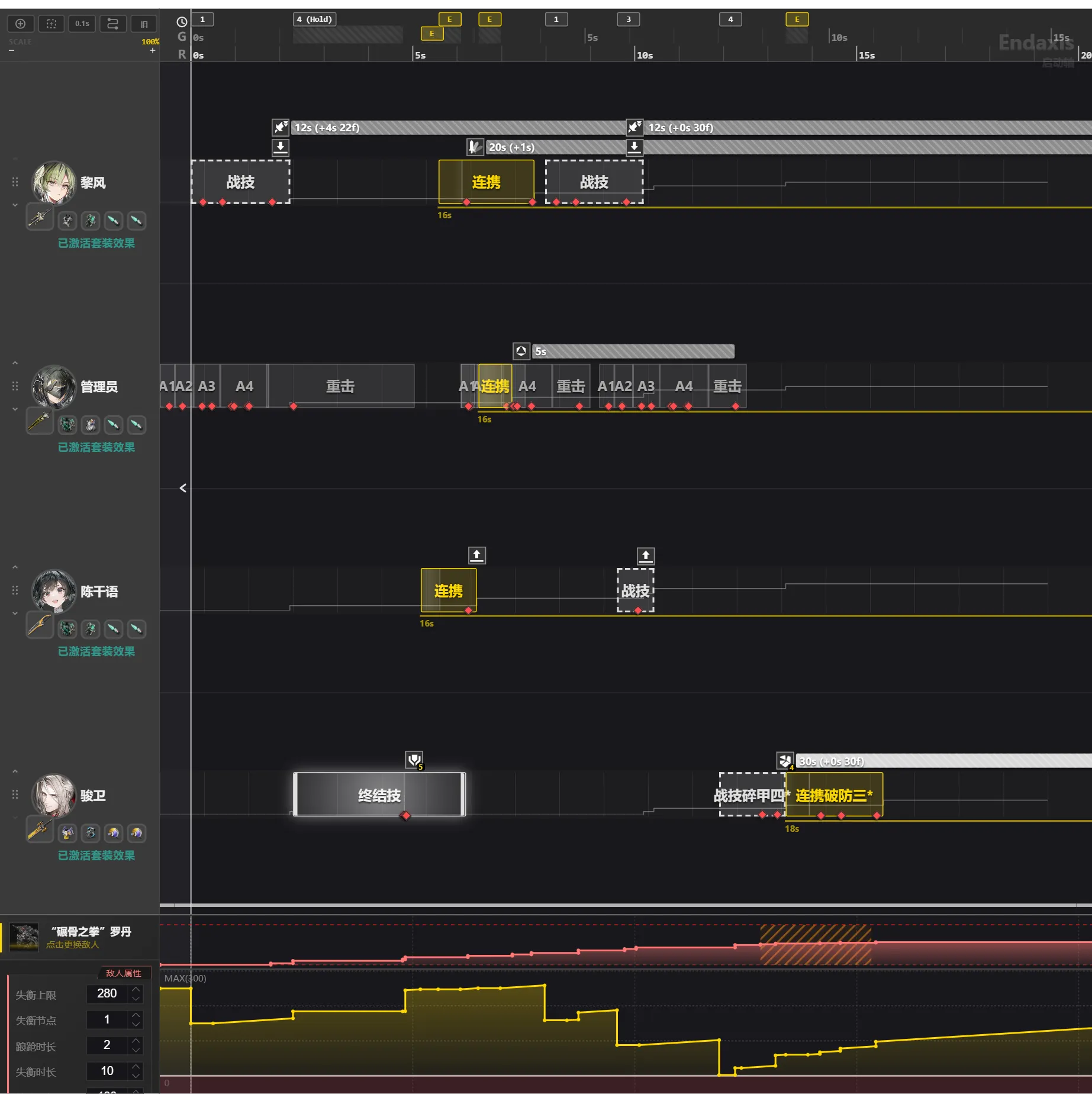The height and width of the screenshot is (1101, 1092).
Task: Collapse 管理员 track with up chevron
Action: coord(15,363)
